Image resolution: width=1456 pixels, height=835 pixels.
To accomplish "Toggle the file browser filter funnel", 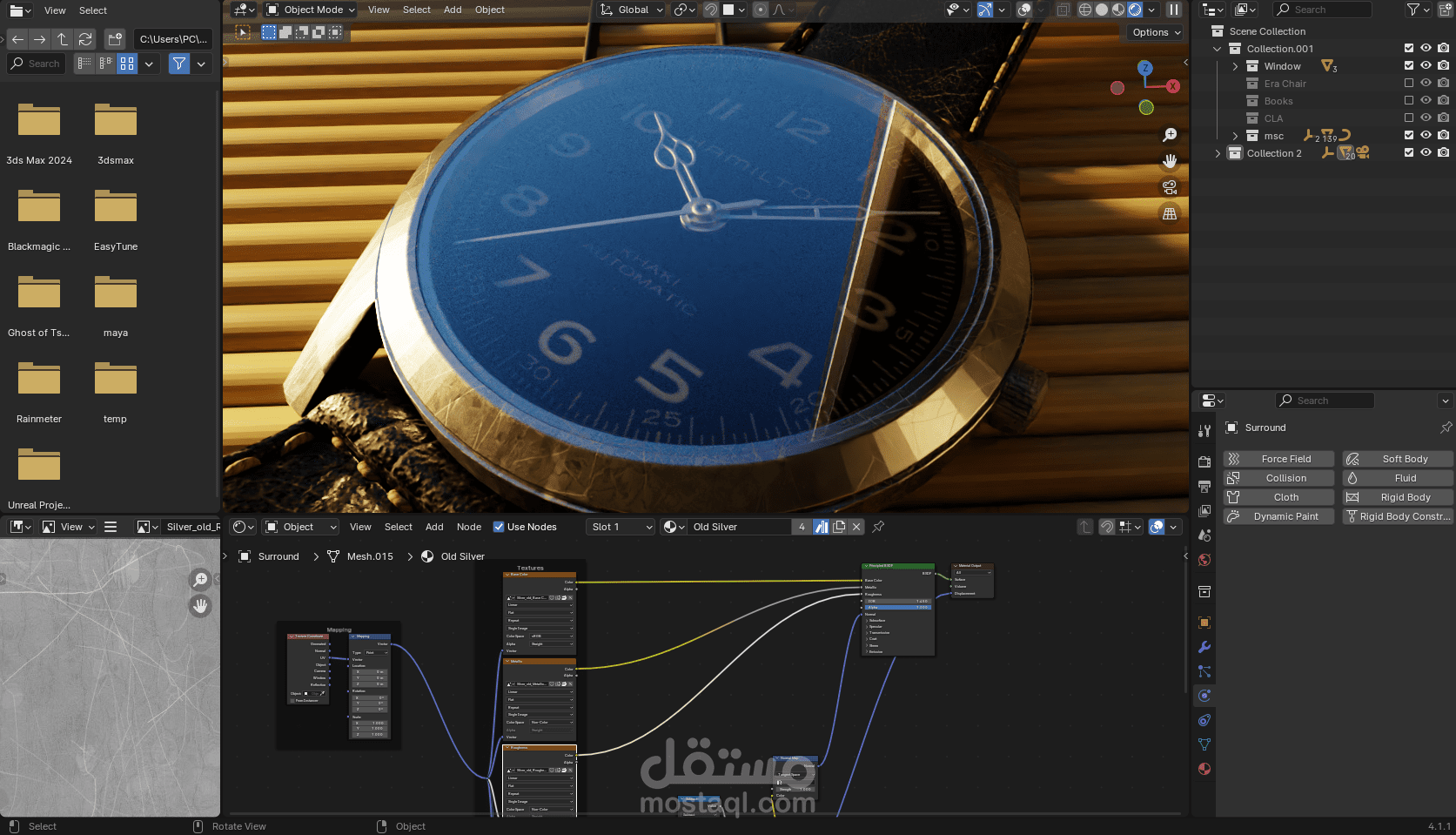I will [x=179, y=64].
